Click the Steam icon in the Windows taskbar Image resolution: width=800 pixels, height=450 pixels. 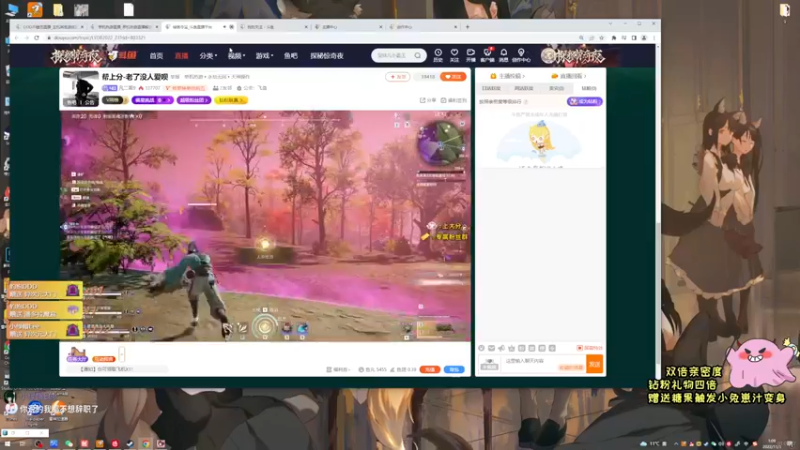(130, 444)
